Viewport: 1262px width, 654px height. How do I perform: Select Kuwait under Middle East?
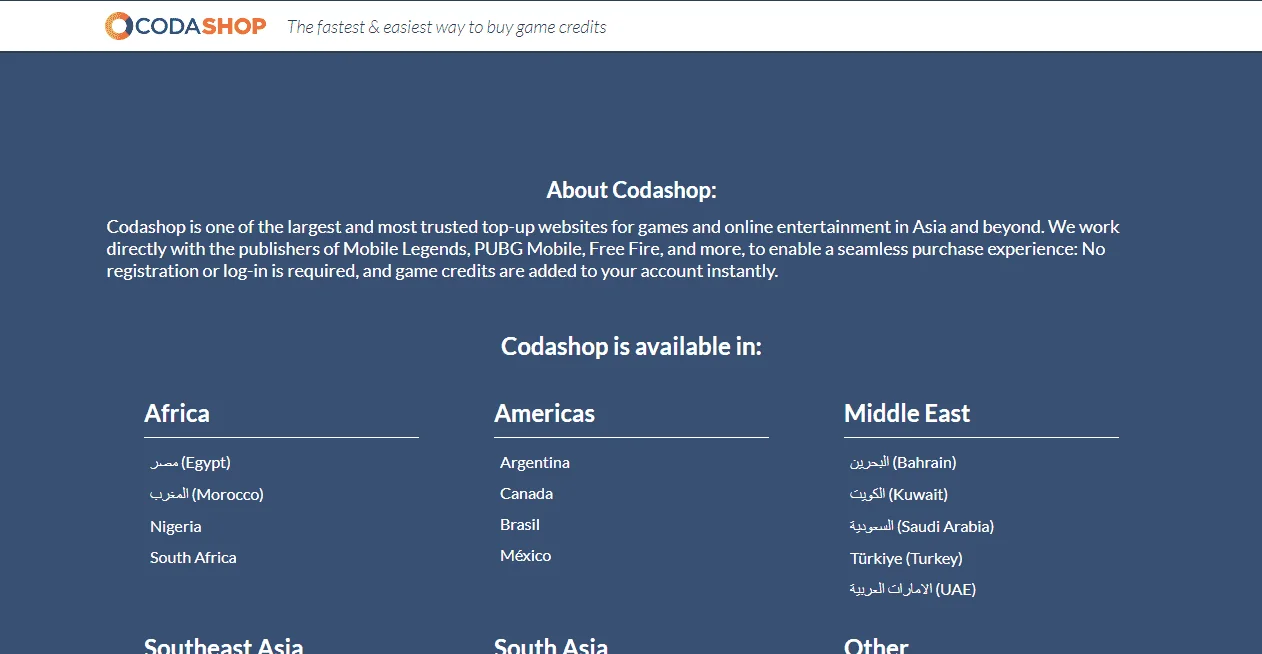[899, 494]
